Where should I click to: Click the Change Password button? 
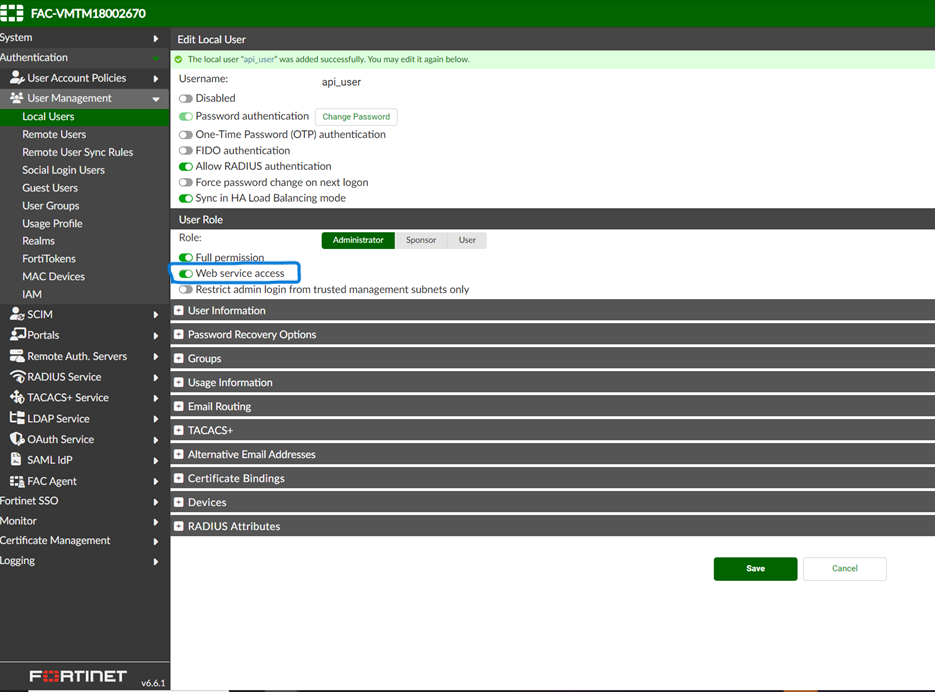pos(356,117)
